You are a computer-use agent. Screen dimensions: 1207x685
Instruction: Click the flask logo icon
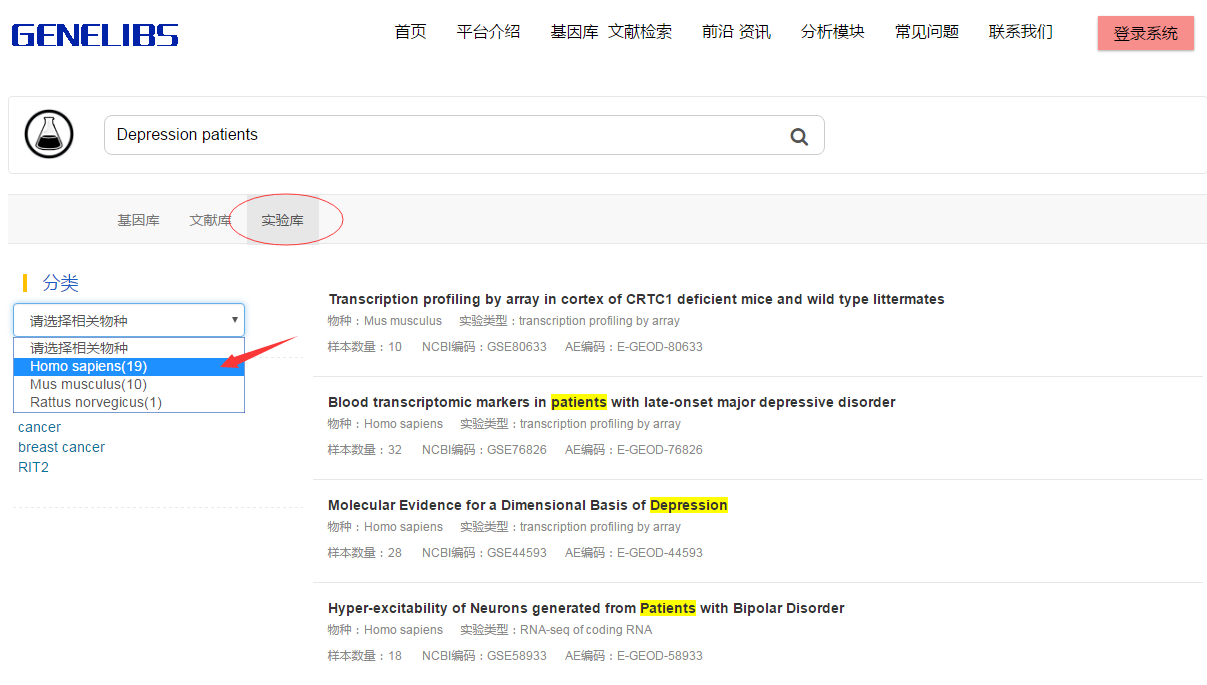pos(49,135)
